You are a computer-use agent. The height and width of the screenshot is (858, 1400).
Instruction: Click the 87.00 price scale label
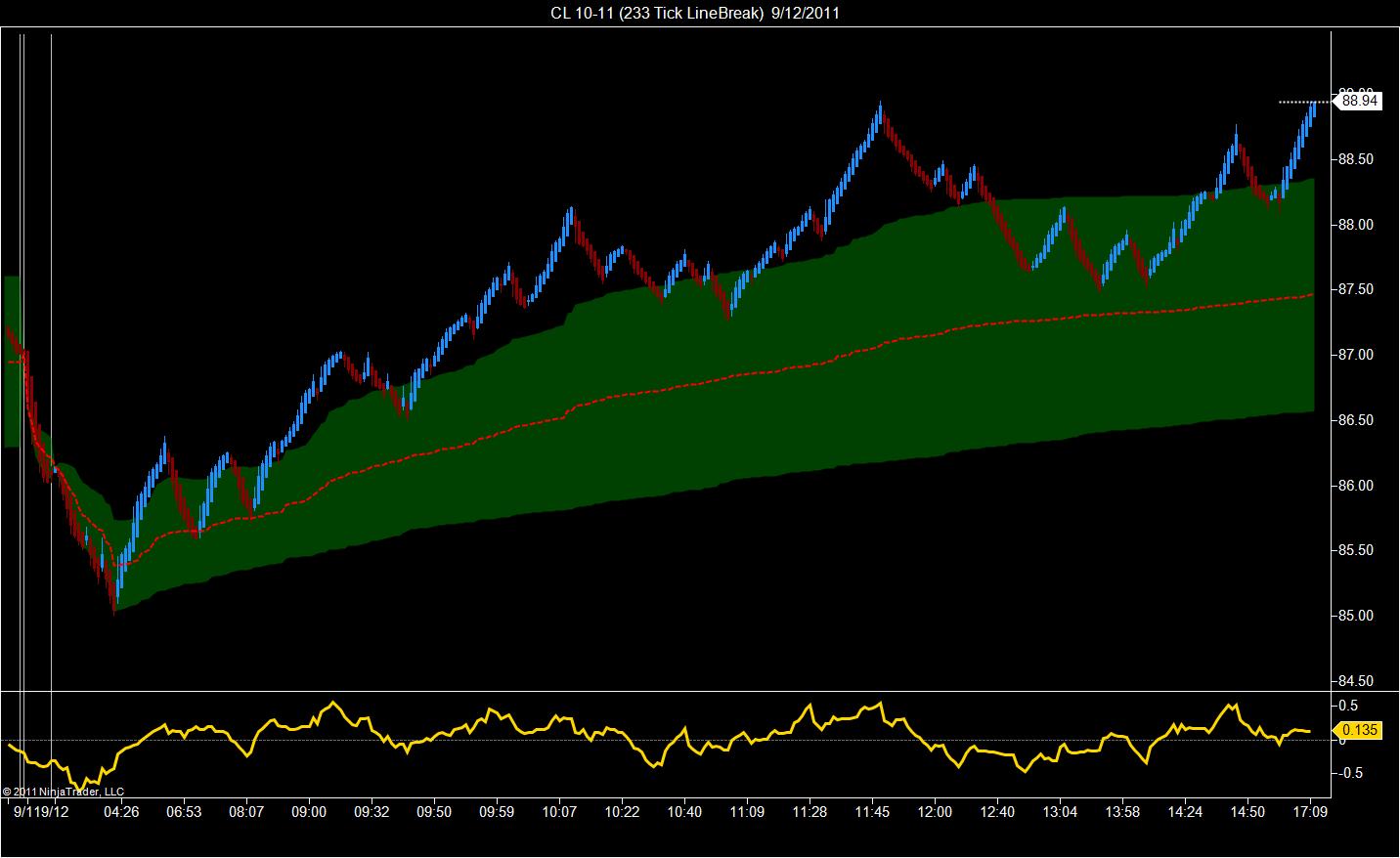(1357, 355)
